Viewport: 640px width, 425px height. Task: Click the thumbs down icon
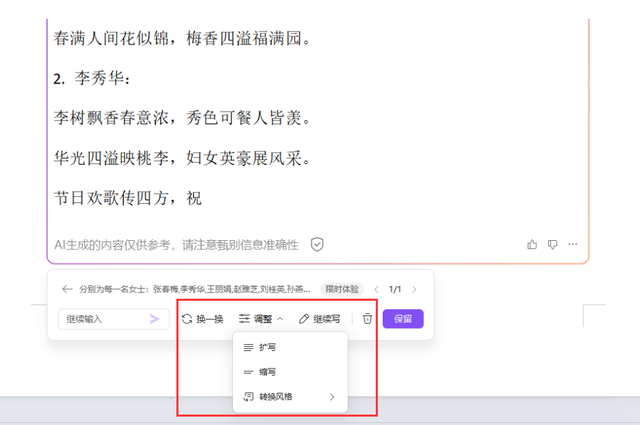coord(552,245)
